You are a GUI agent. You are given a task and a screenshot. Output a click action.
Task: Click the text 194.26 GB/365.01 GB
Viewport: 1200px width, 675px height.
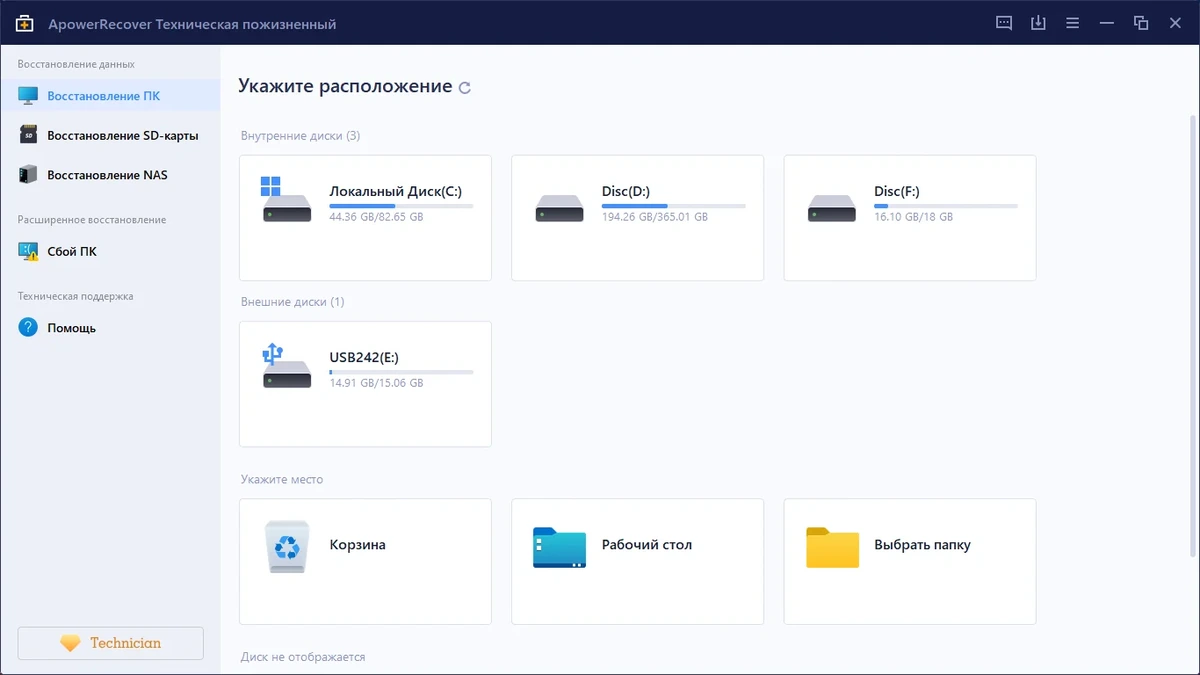654,216
